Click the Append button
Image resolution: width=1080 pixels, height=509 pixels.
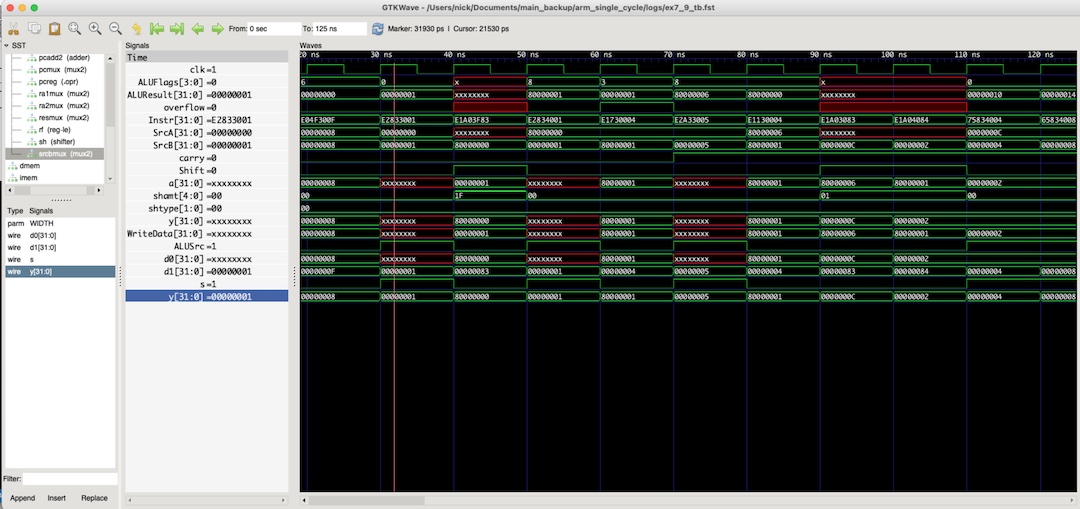pos(23,498)
